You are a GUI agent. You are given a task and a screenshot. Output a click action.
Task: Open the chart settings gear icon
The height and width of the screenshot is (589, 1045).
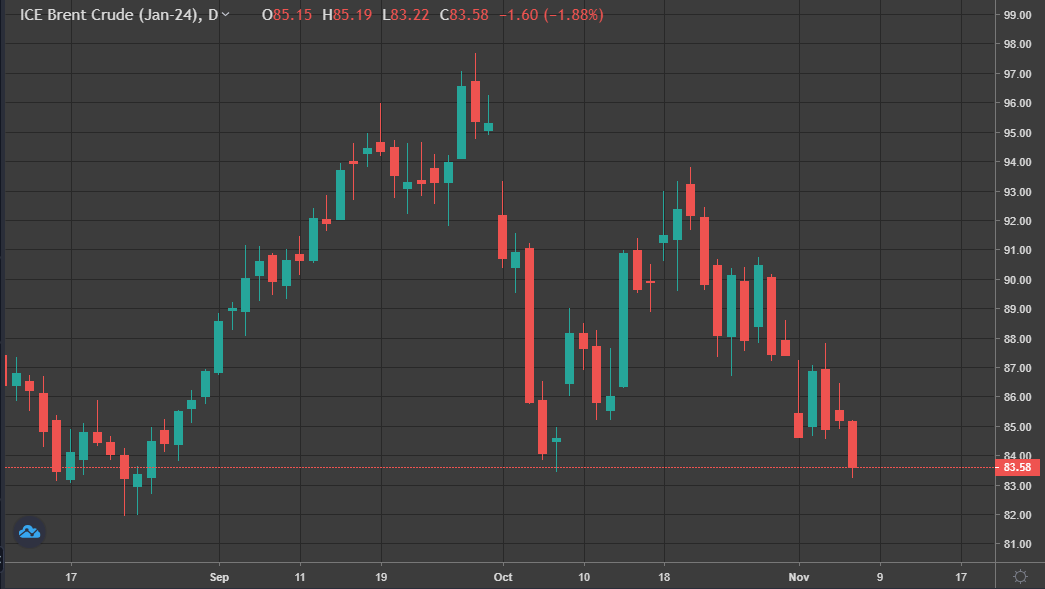(x=1020, y=576)
